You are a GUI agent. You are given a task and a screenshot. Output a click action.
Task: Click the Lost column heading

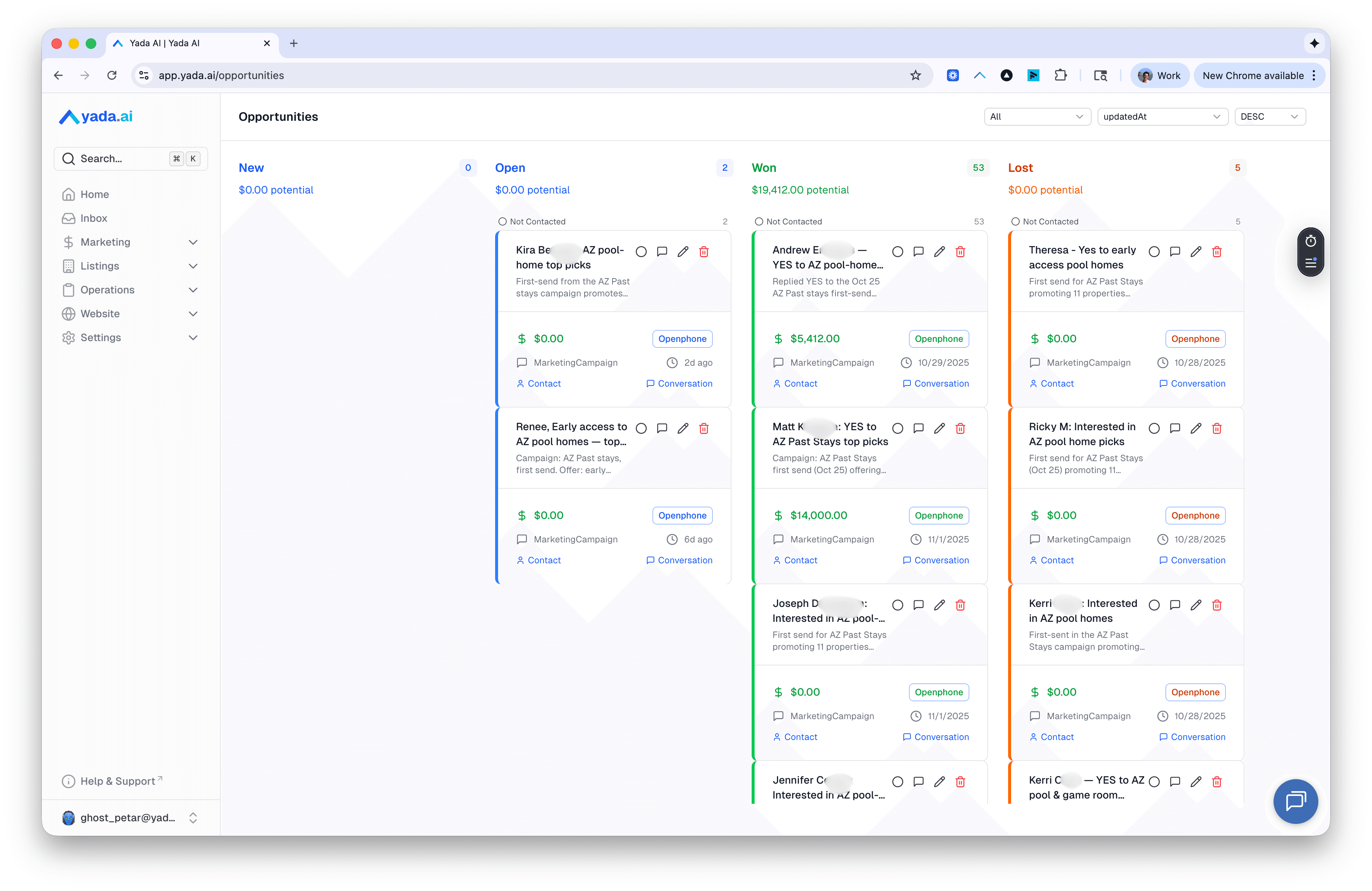[1020, 168]
